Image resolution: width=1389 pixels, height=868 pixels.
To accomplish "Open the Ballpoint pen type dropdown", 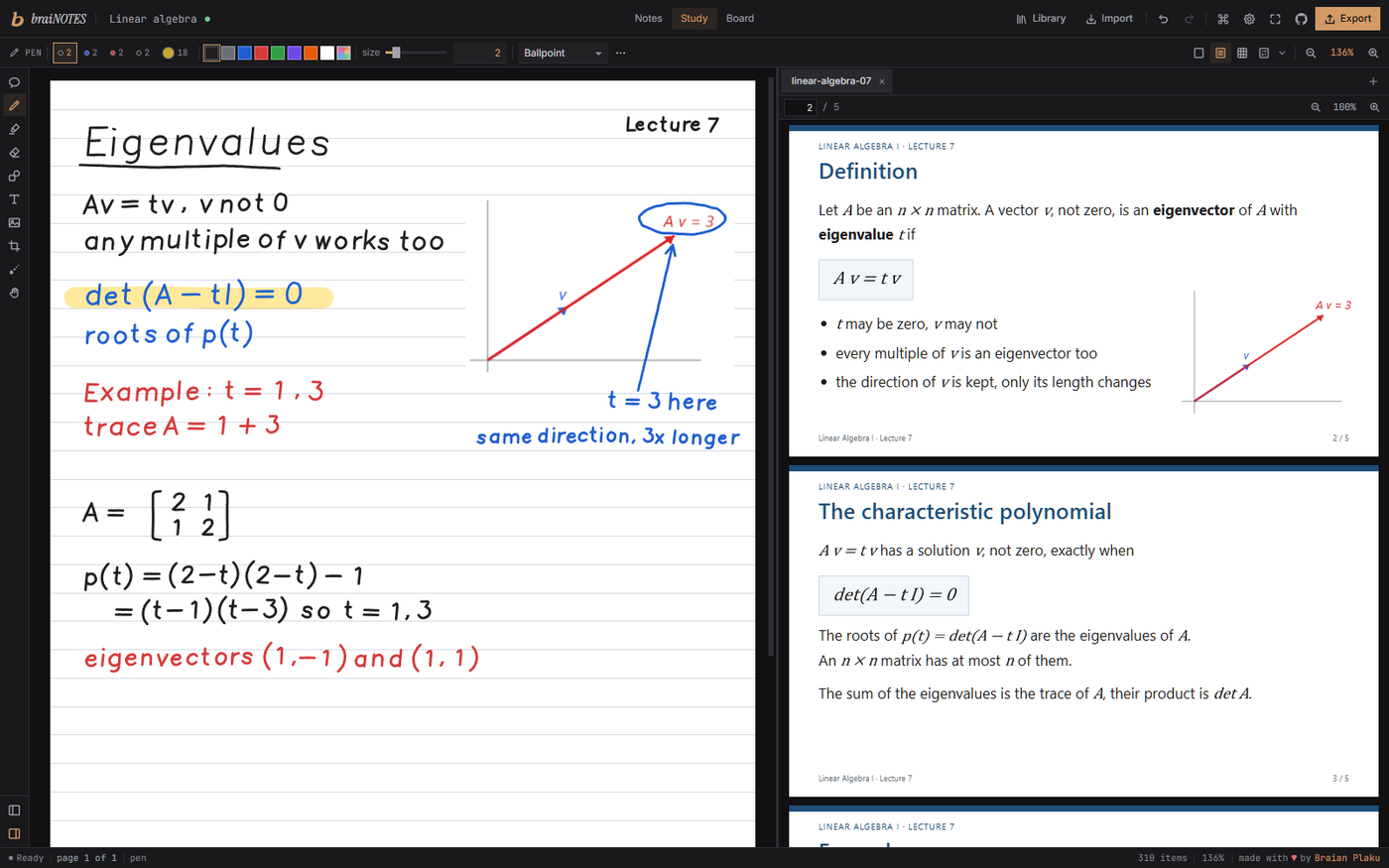I will 563,53.
